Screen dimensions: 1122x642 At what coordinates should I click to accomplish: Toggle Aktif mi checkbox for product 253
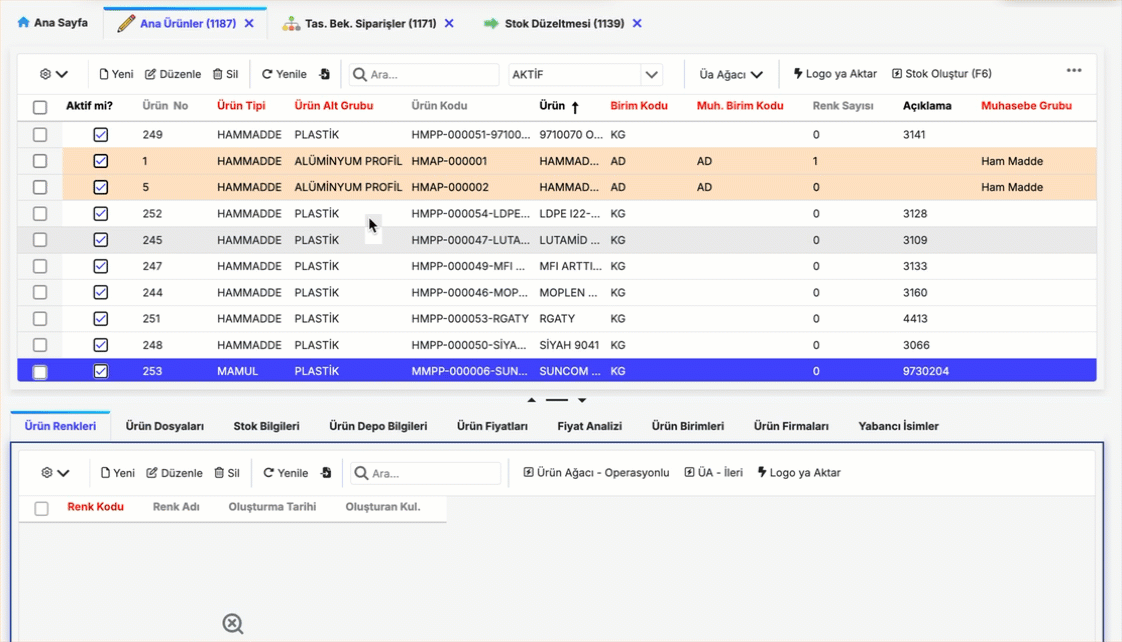point(101,372)
